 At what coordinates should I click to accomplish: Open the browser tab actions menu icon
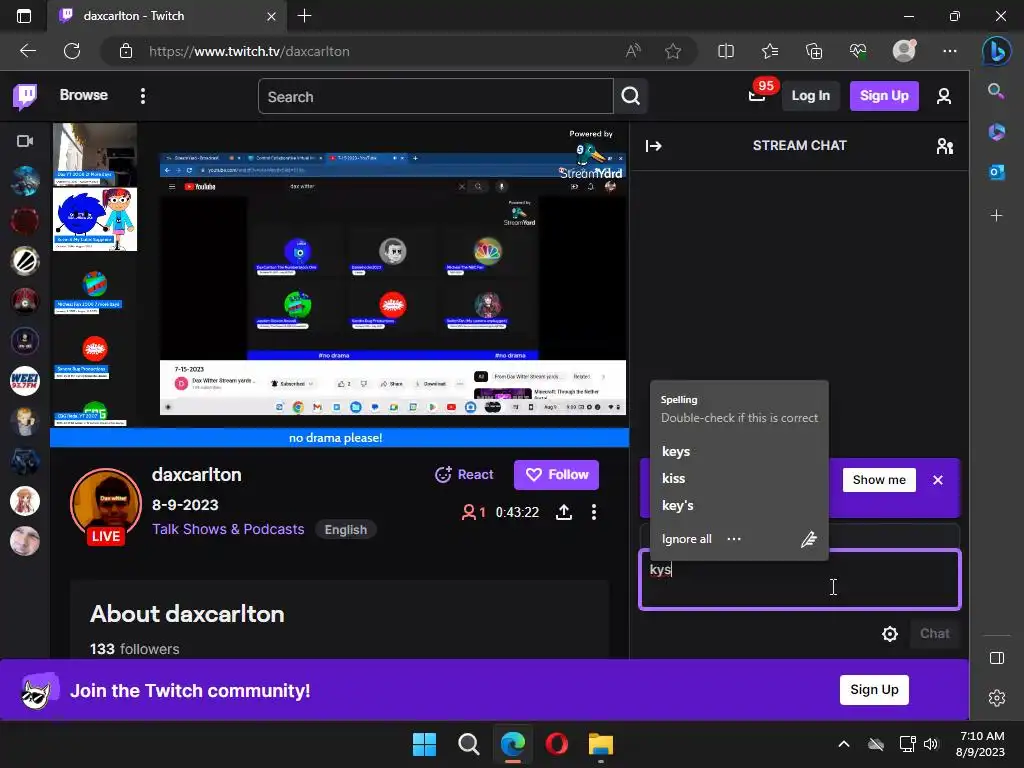pos(24,16)
